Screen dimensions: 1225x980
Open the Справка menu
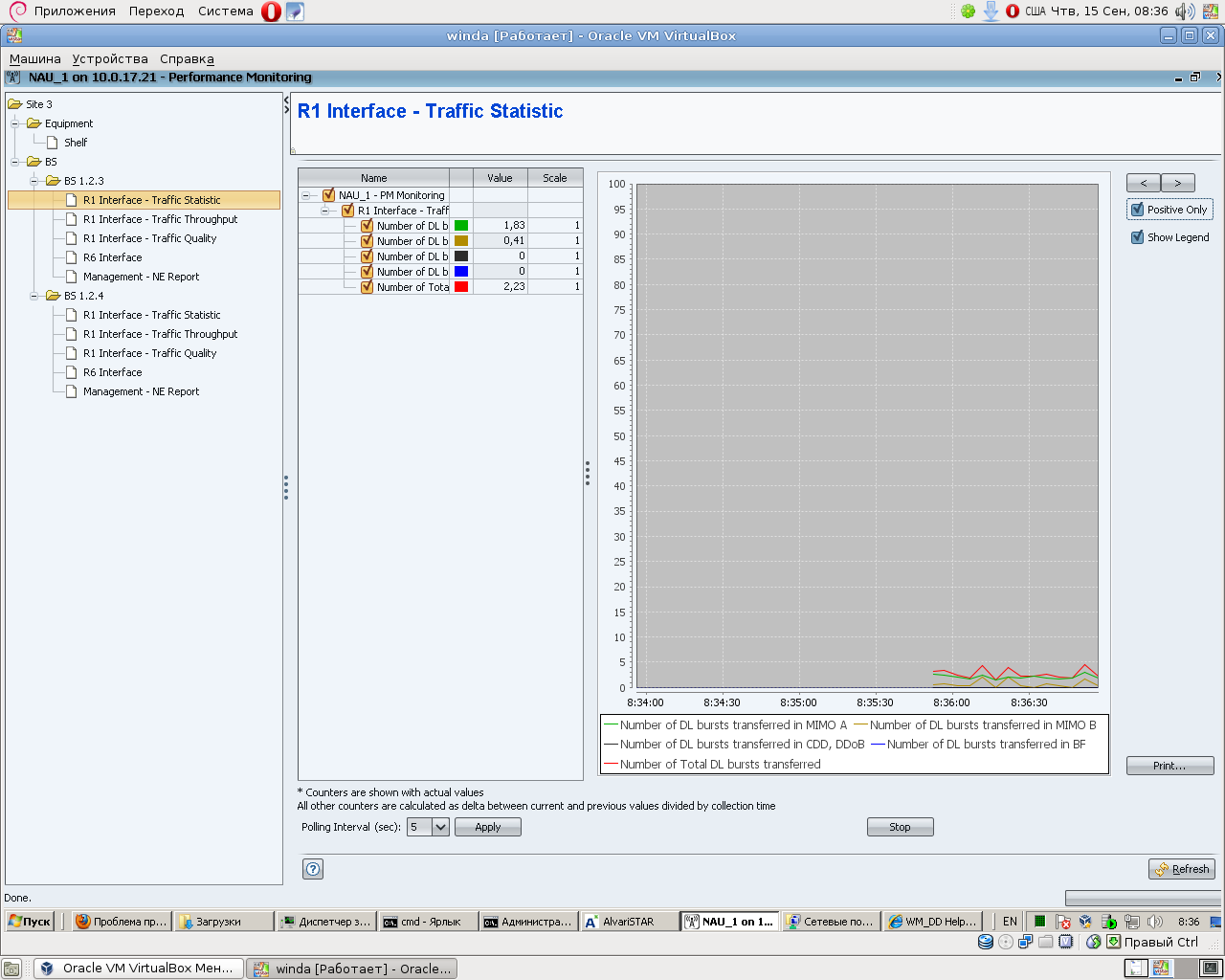click(x=187, y=59)
